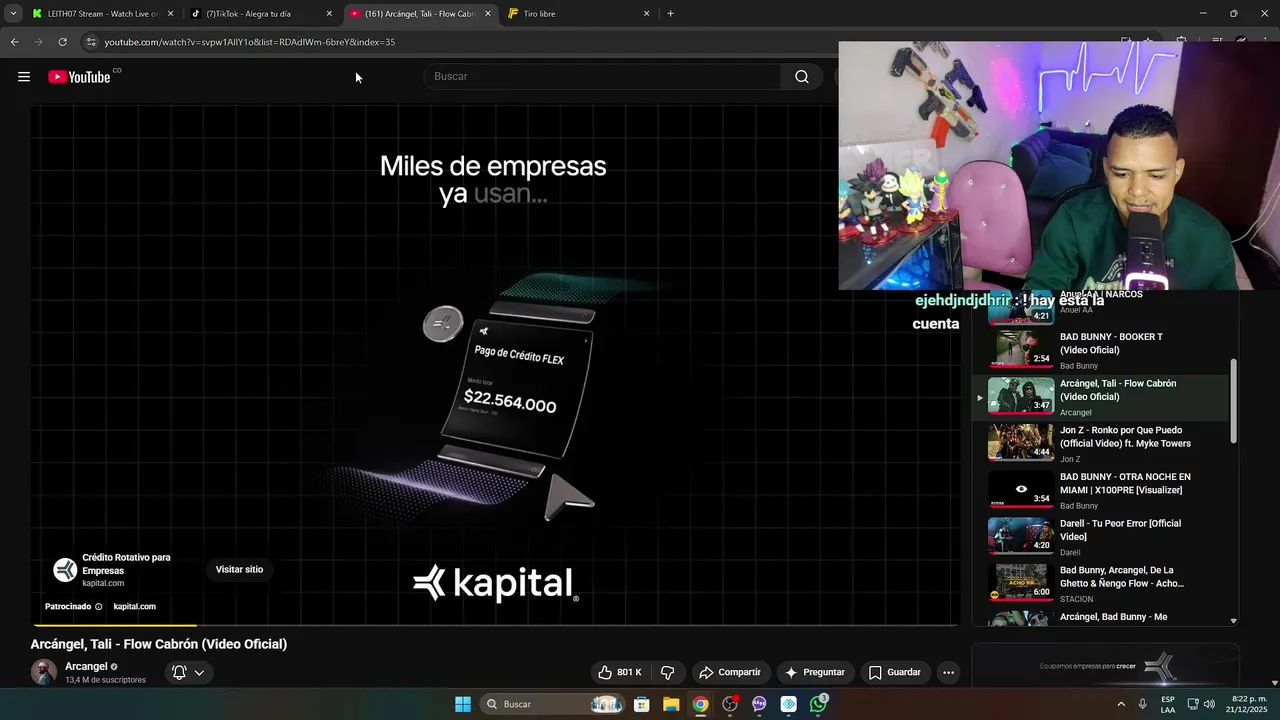Open the tab search dropdown arrow
The width and height of the screenshot is (1280, 720).
click(x=12, y=14)
